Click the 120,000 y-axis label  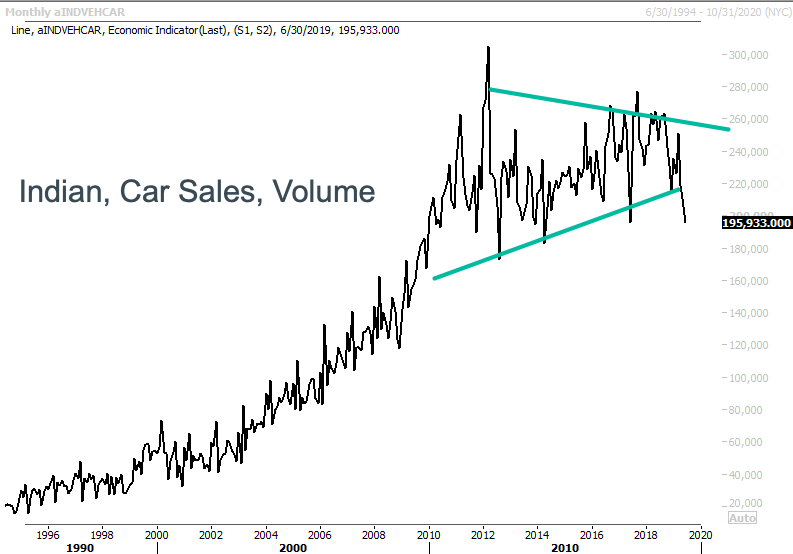(748, 345)
